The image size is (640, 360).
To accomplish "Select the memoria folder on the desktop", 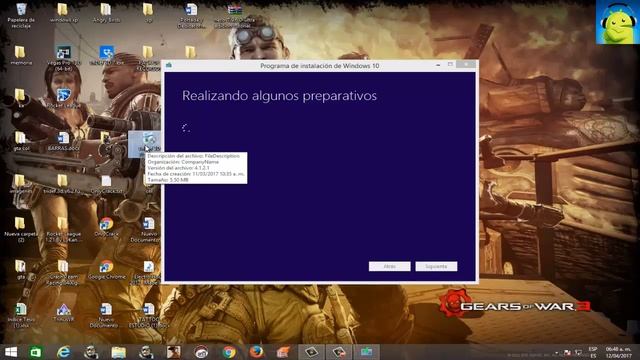I will pos(21,56).
